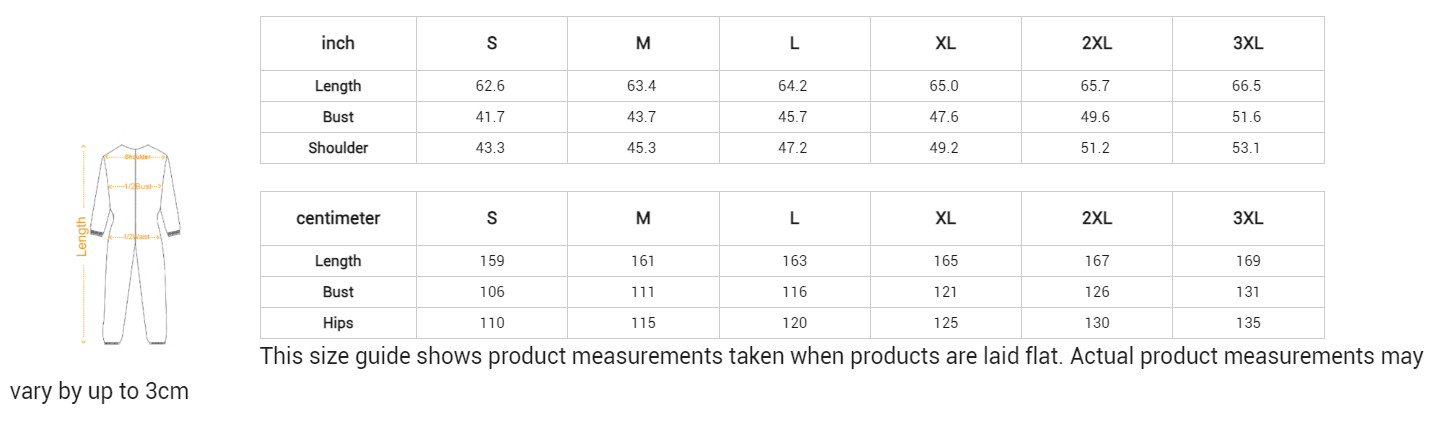
Task: Select the 161 length value for M
Action: coord(642,261)
